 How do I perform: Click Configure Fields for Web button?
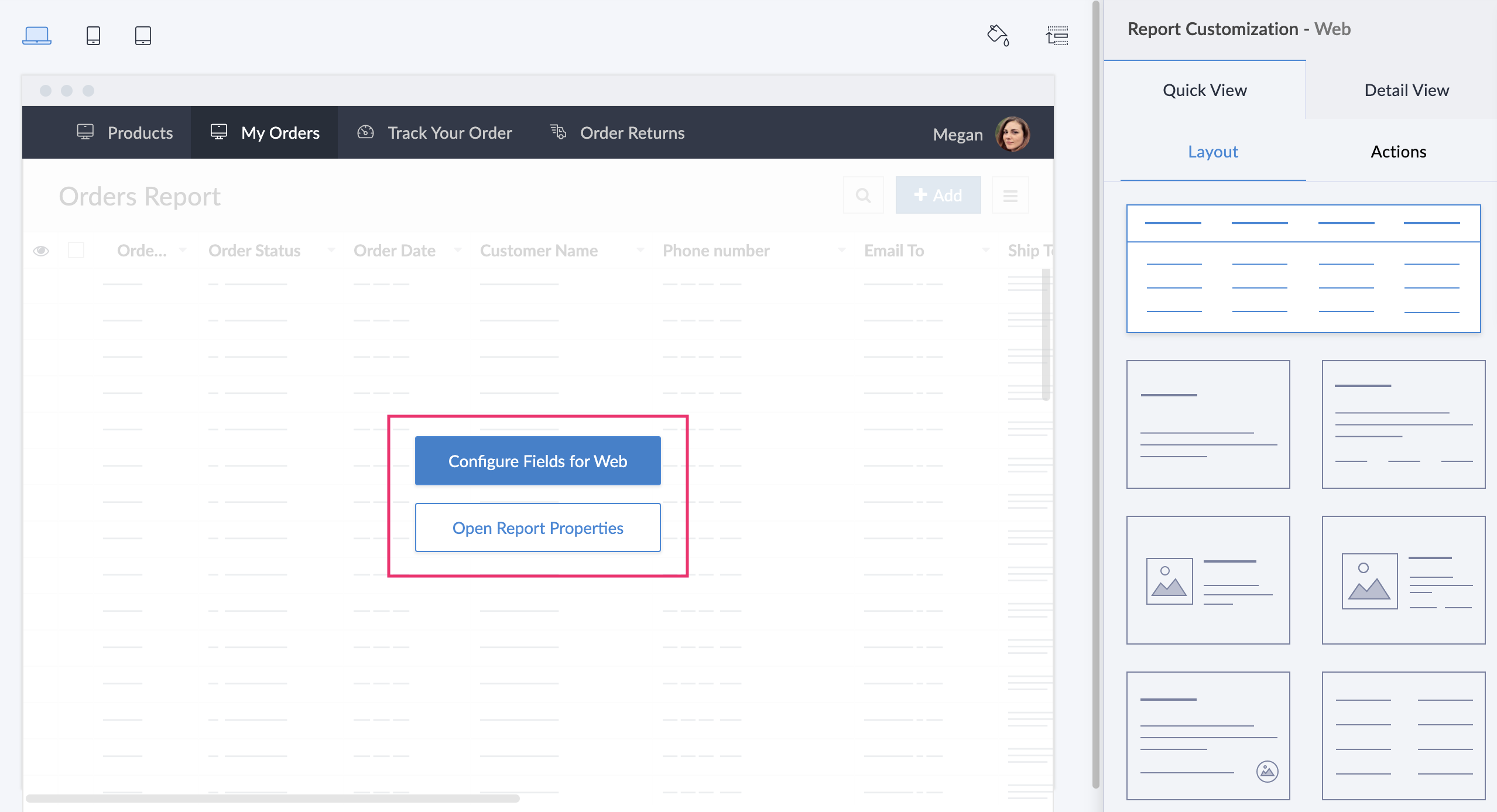537,461
